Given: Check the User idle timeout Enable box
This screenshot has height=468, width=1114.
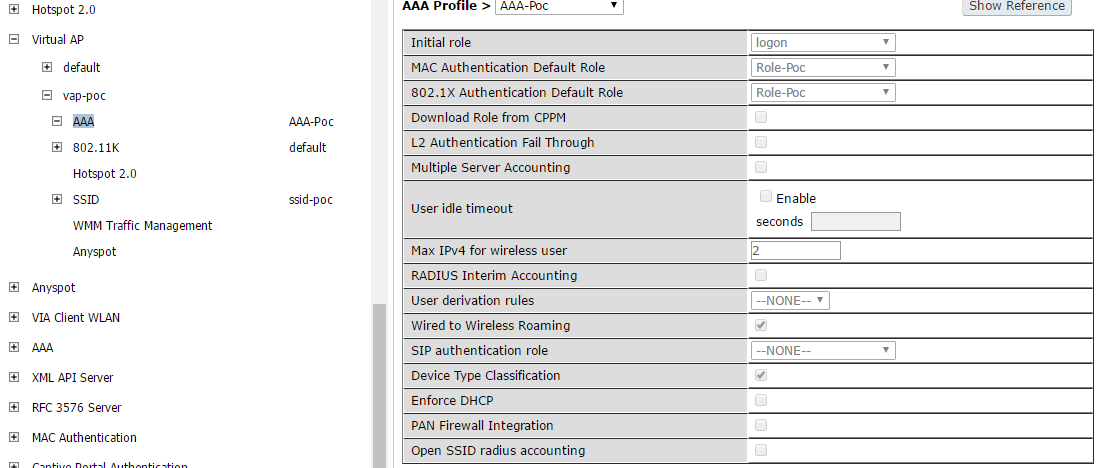Looking at the screenshot, I should (x=766, y=196).
